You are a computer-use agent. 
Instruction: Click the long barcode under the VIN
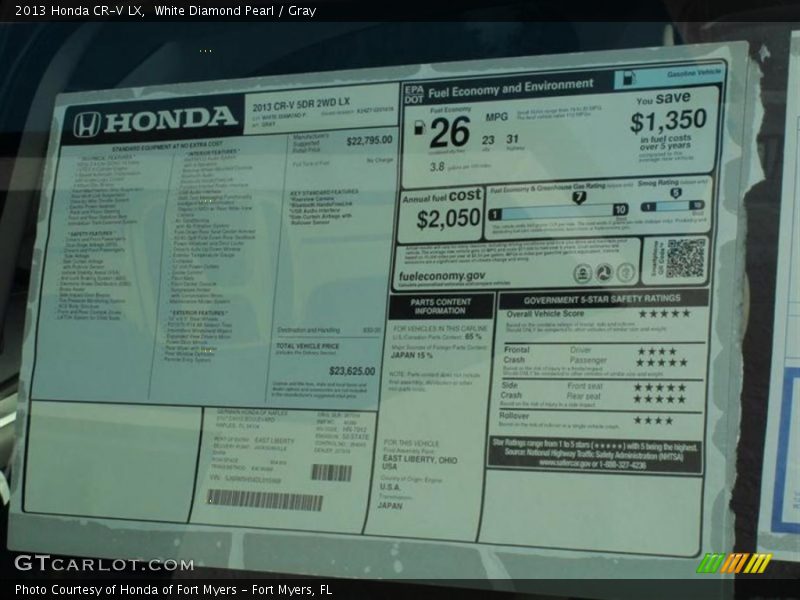265,499
